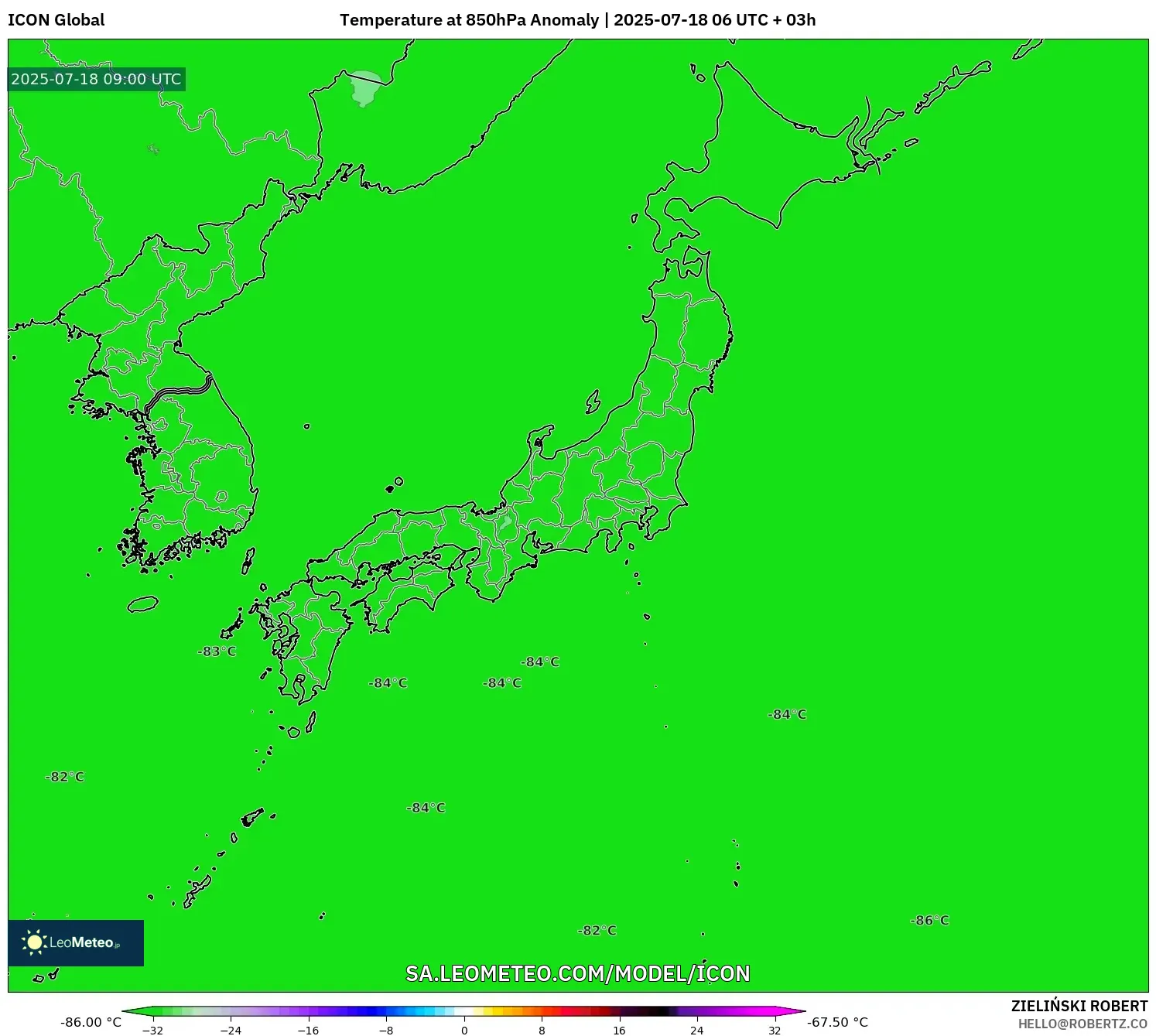Click the 8 tick on the colorbar

point(542,1030)
